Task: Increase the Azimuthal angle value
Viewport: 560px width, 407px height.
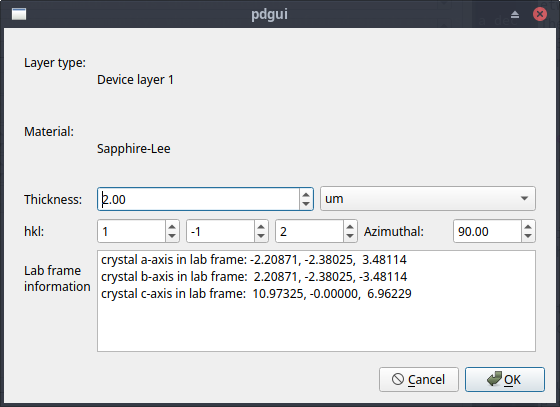Action: point(528,227)
